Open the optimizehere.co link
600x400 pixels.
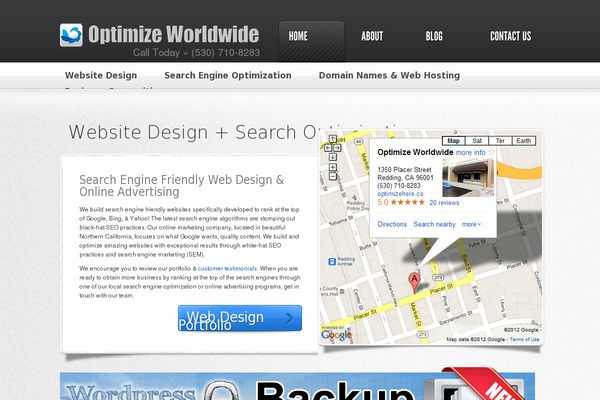[400, 194]
